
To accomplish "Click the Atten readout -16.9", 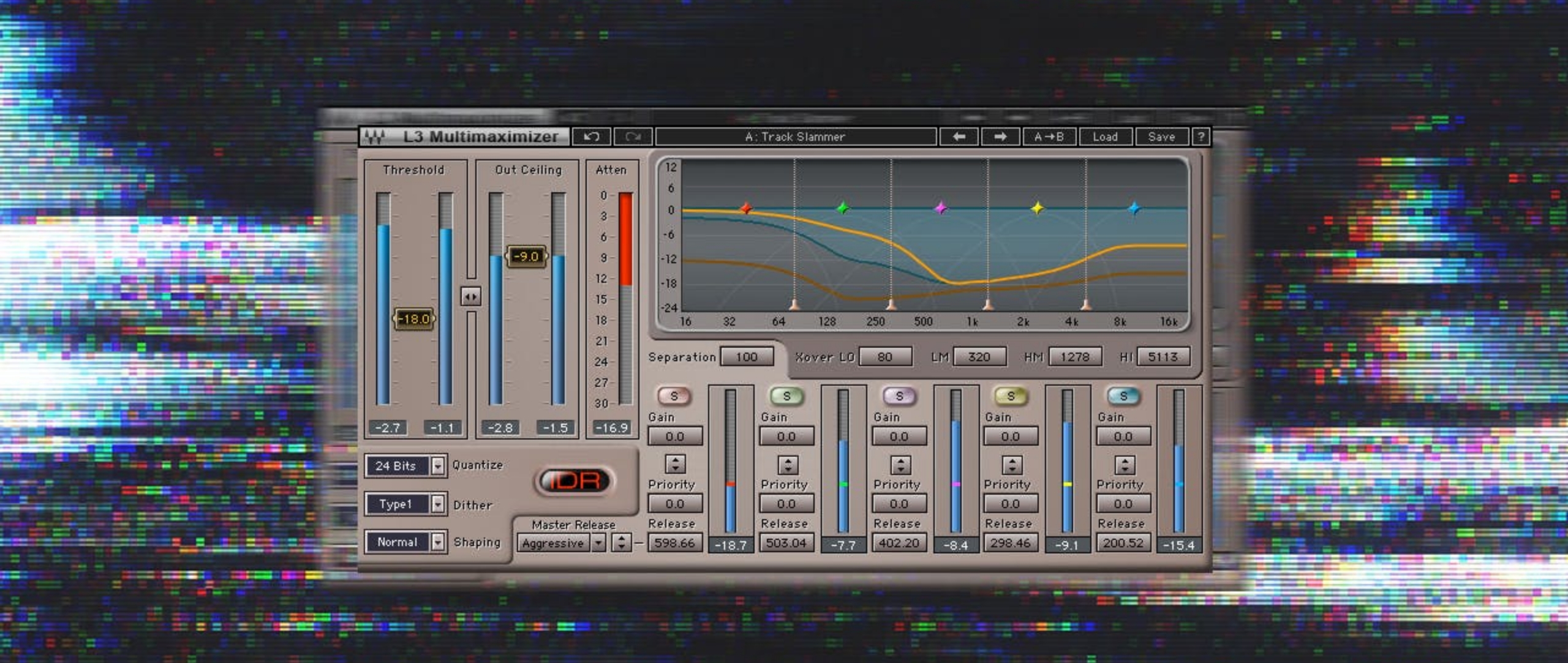I will click(x=612, y=428).
